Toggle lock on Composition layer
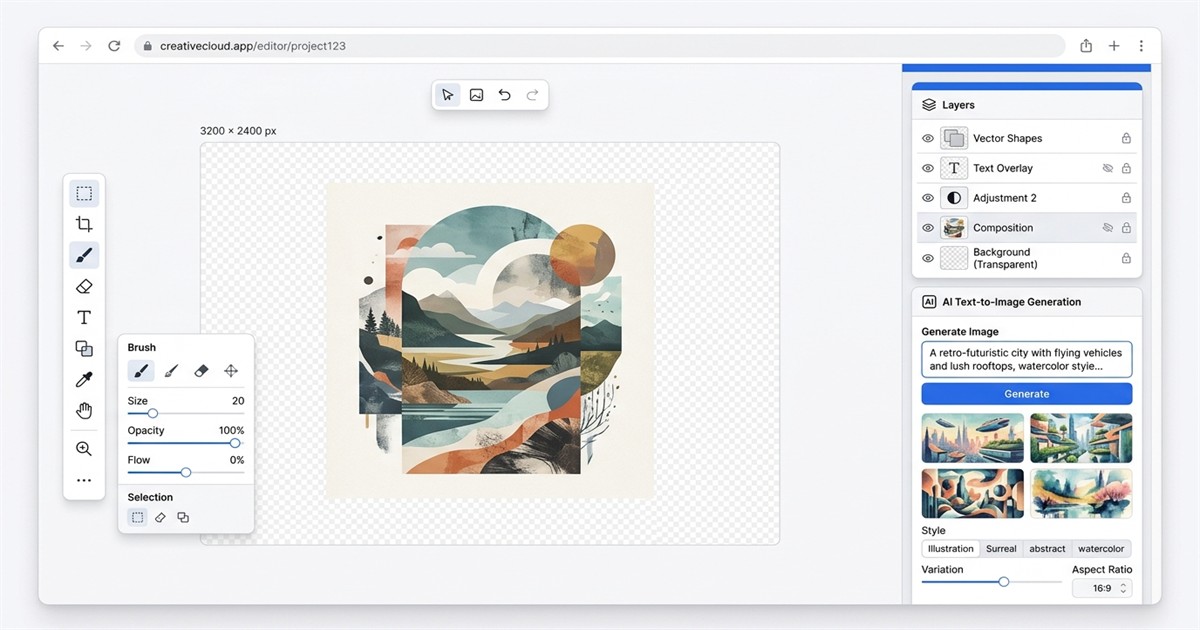This screenshot has width=1200, height=630. (x=1126, y=228)
